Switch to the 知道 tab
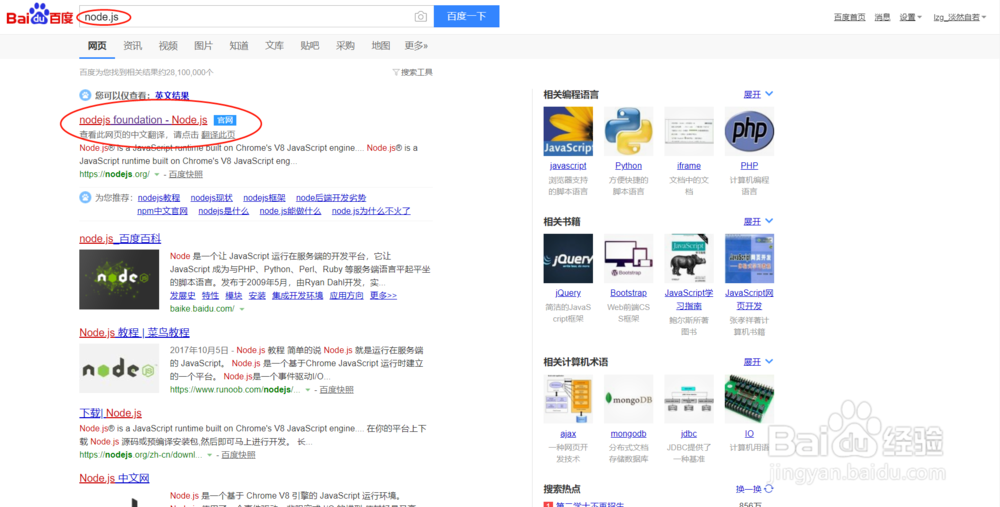 click(239, 46)
